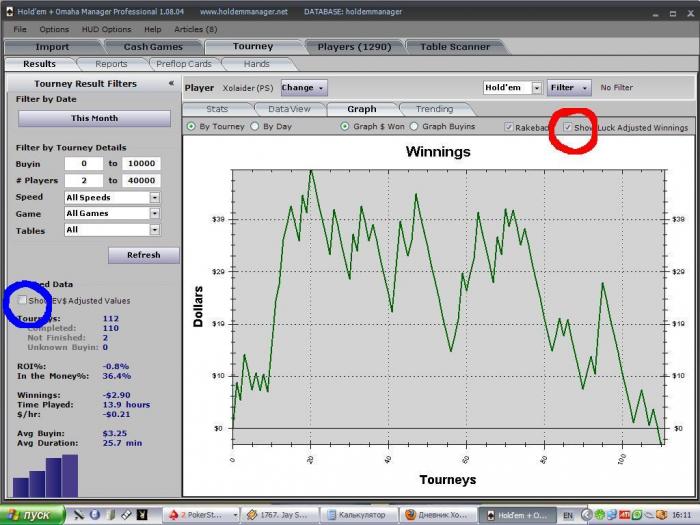
Task: Switch to Калькулятор taskbar window
Action: pyautogui.click(x=359, y=515)
